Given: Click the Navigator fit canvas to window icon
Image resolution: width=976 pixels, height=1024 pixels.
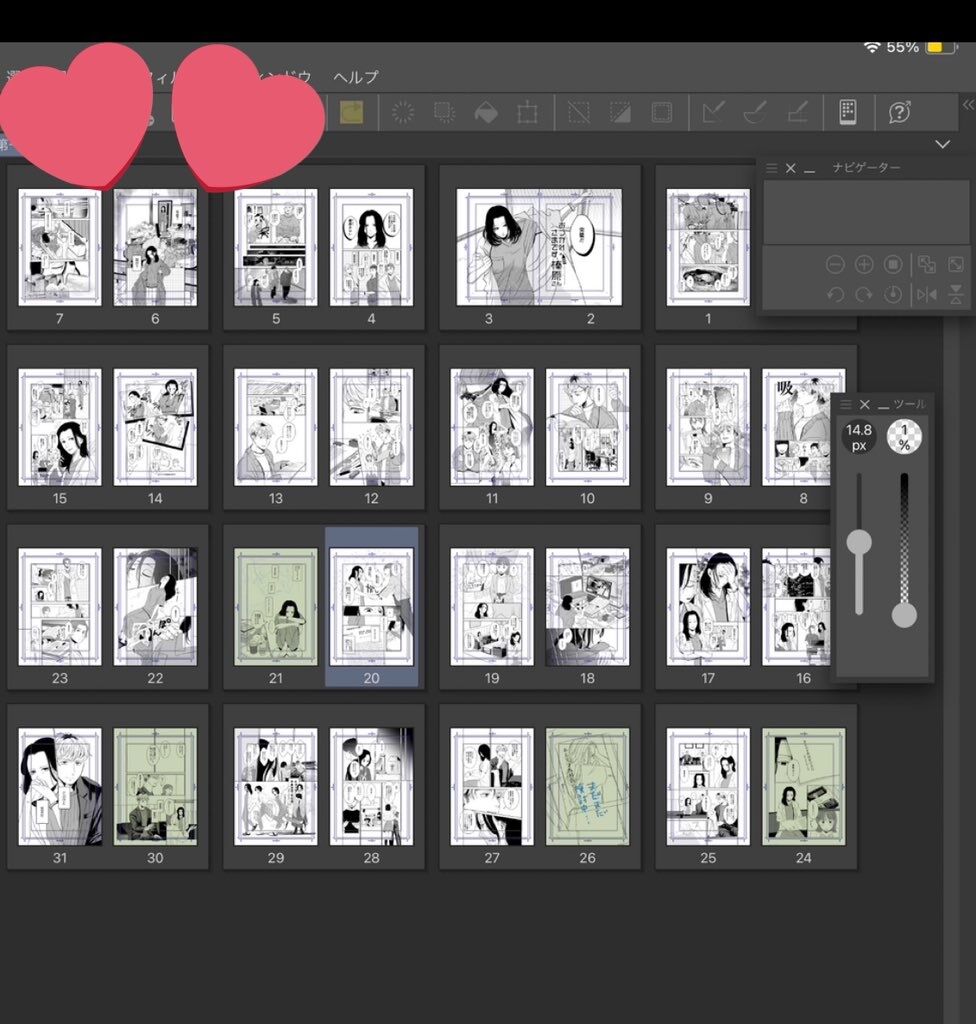Looking at the screenshot, I should coord(956,264).
